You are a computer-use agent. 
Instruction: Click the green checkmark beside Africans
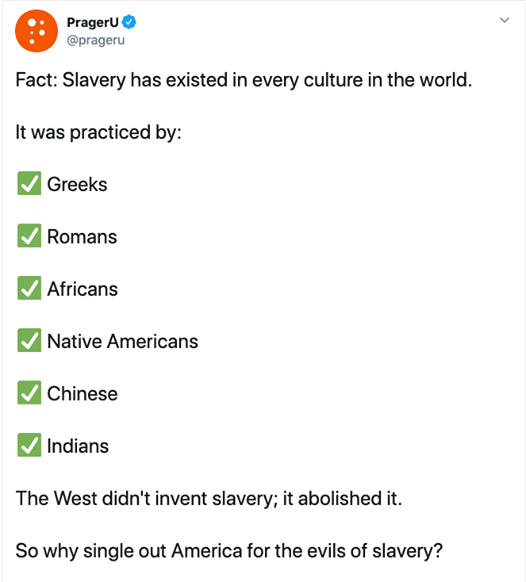coord(29,288)
